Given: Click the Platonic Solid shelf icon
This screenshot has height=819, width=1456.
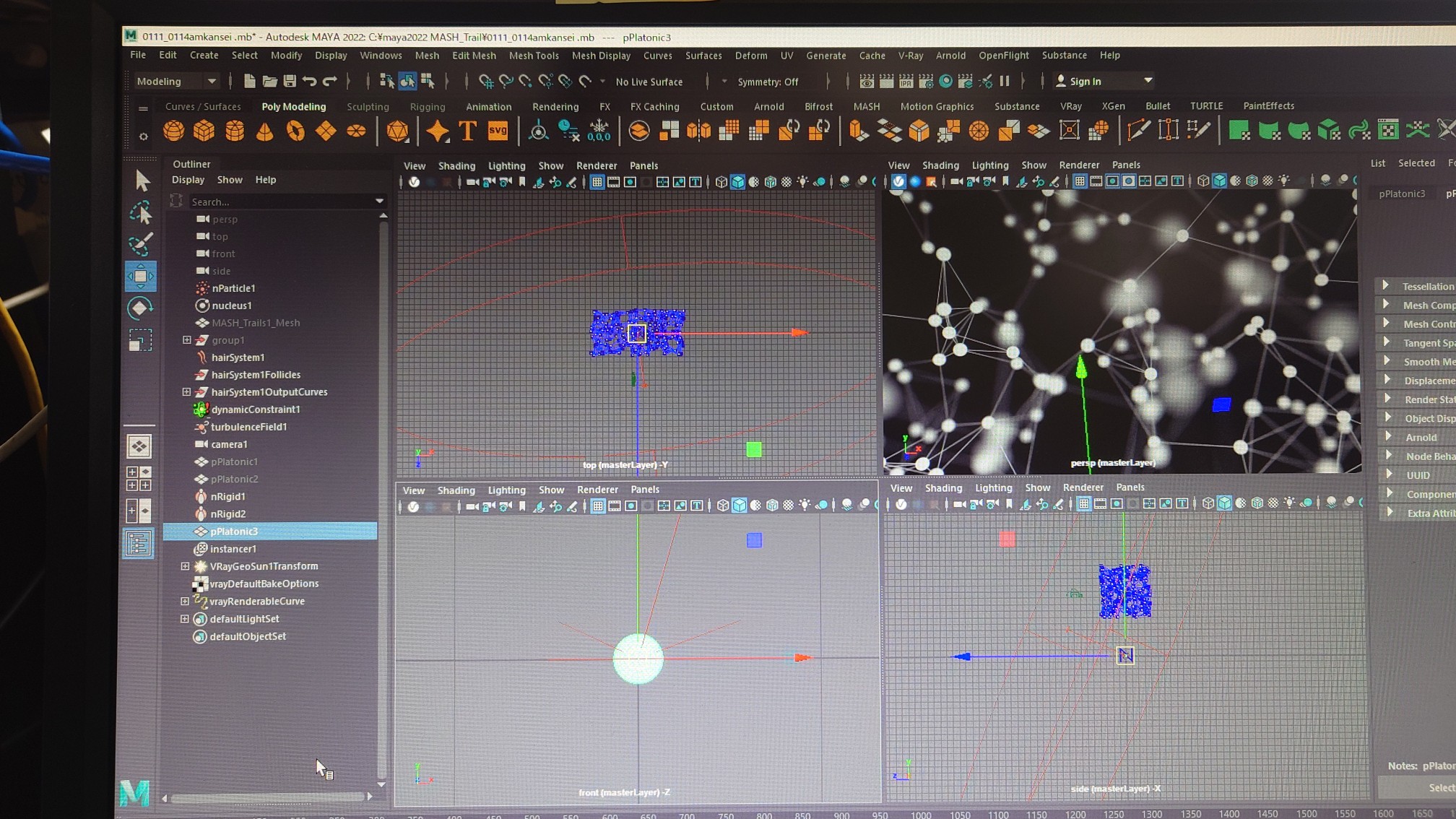Looking at the screenshot, I should (397, 131).
